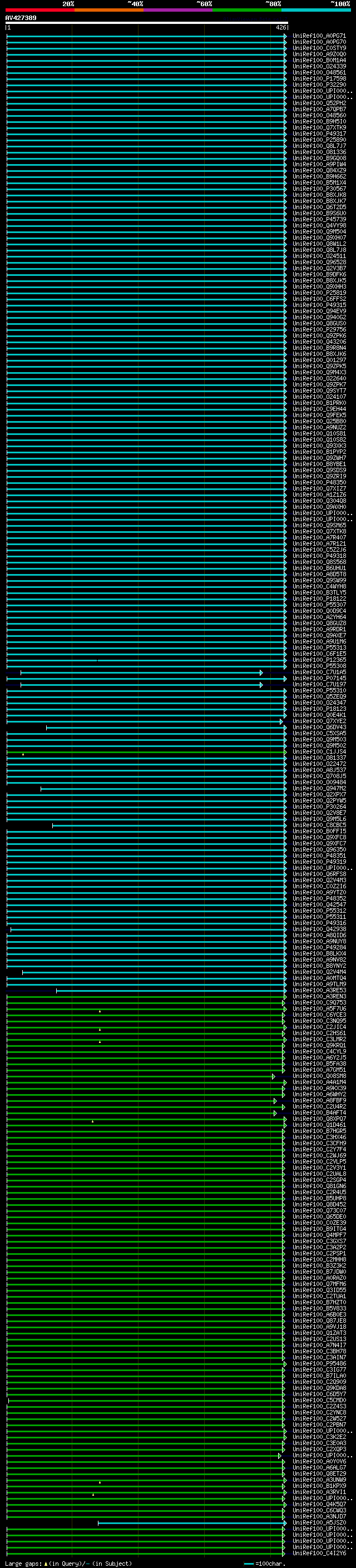Select hit UniRef100_P29756
The image size is (356, 1568).
click(x=319, y=329)
